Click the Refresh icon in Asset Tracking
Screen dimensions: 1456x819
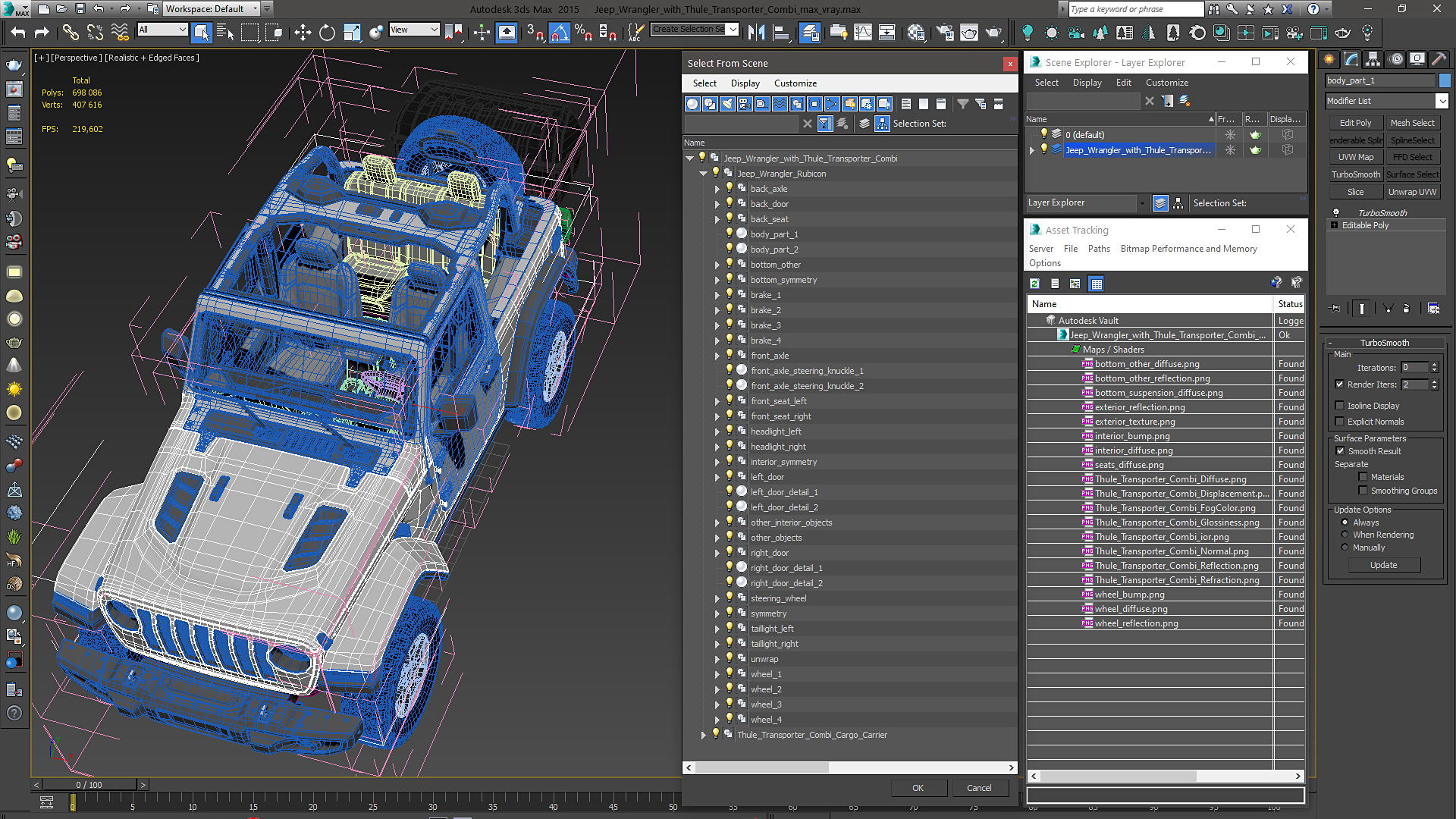(1034, 284)
